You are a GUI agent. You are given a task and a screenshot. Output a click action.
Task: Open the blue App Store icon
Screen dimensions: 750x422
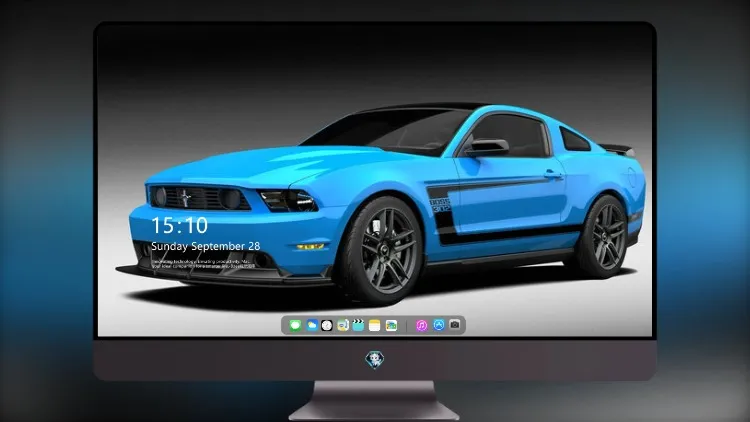[439, 325]
